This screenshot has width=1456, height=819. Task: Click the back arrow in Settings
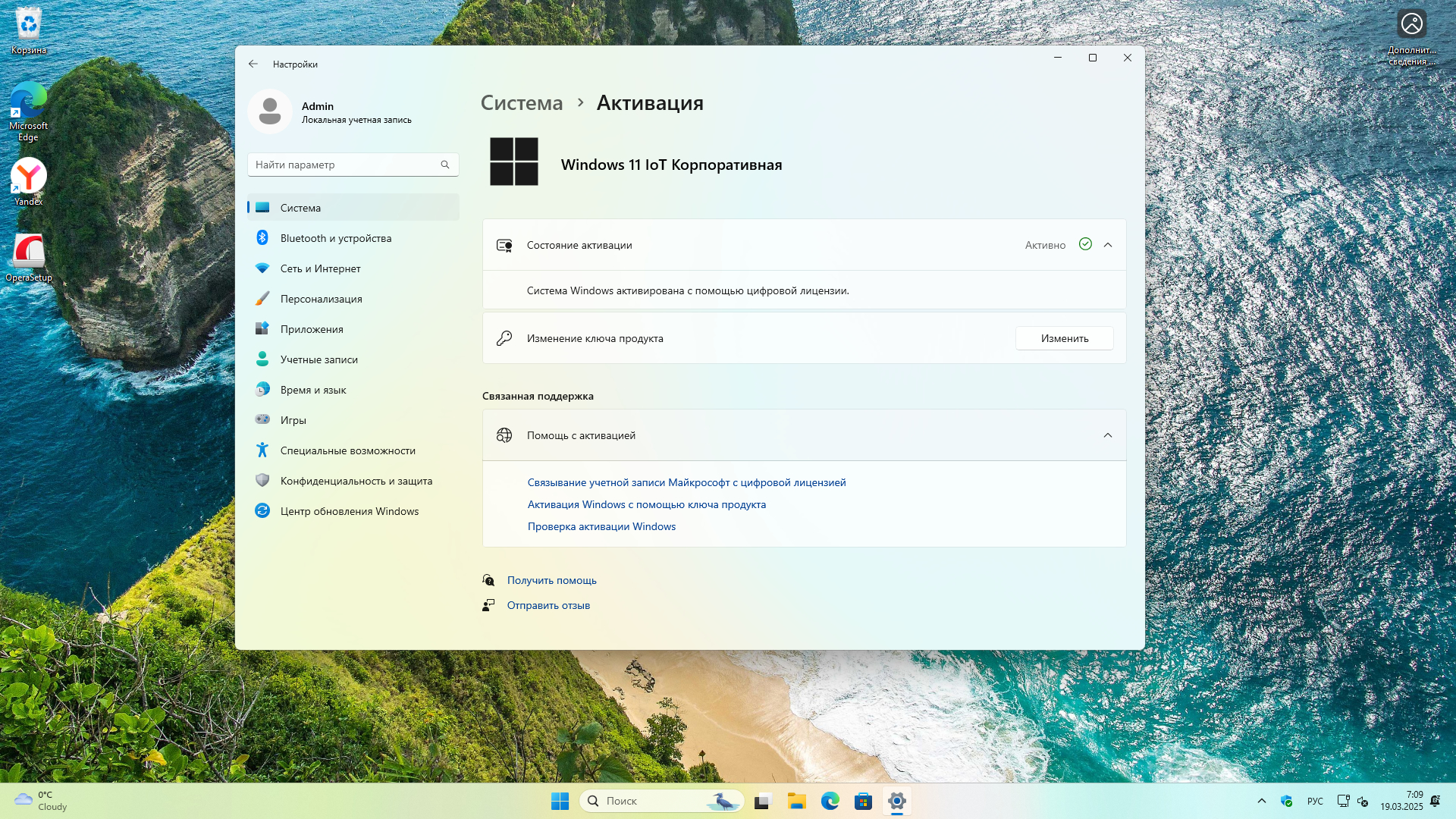point(253,64)
